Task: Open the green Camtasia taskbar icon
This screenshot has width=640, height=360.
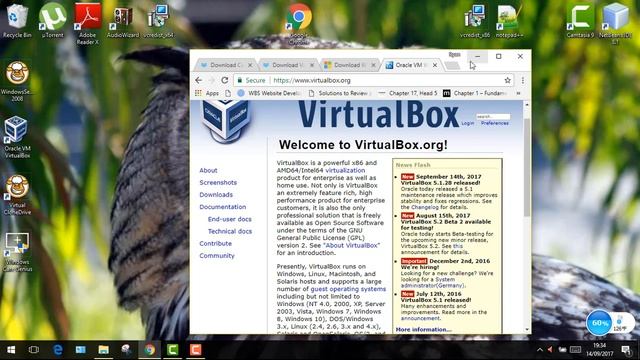Action: pos(172,350)
